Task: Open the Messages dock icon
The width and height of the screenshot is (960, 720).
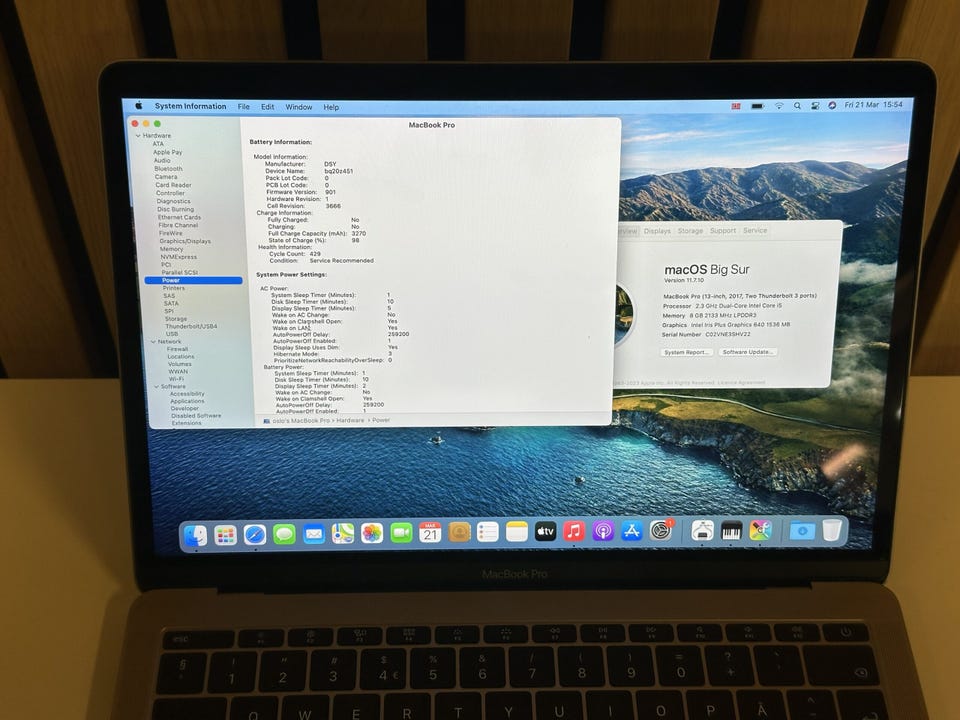Action: pyautogui.click(x=284, y=534)
